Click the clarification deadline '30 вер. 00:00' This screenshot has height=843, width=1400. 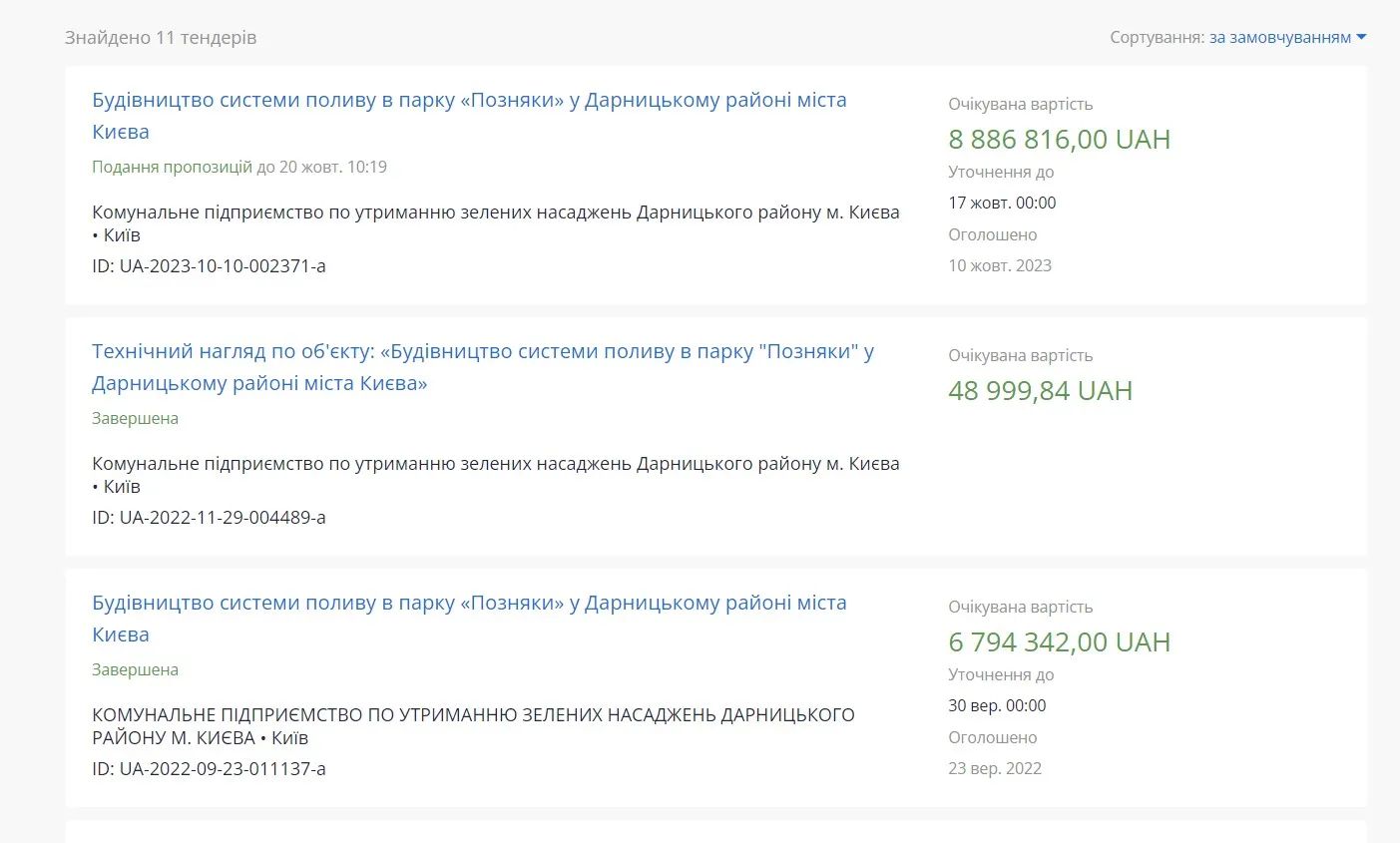(997, 705)
